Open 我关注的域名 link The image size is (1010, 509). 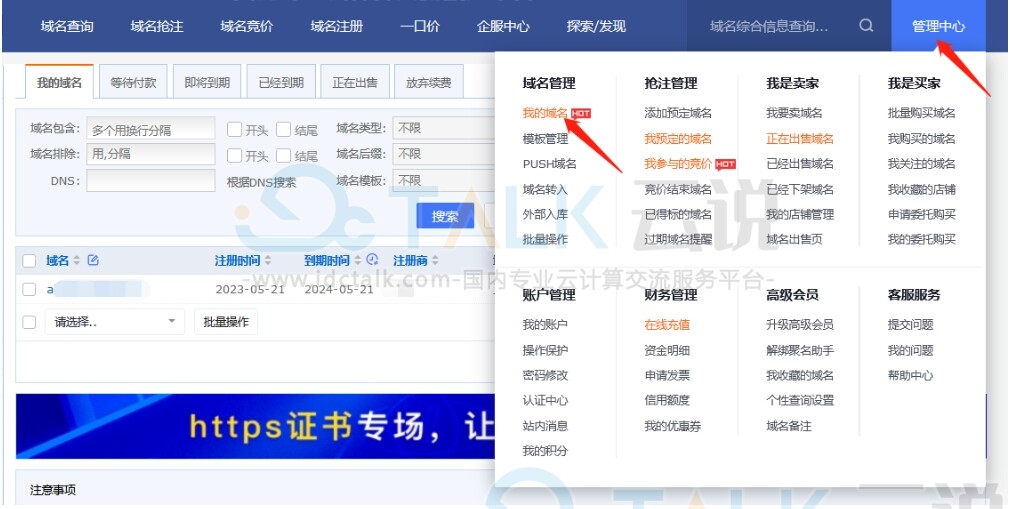point(921,164)
